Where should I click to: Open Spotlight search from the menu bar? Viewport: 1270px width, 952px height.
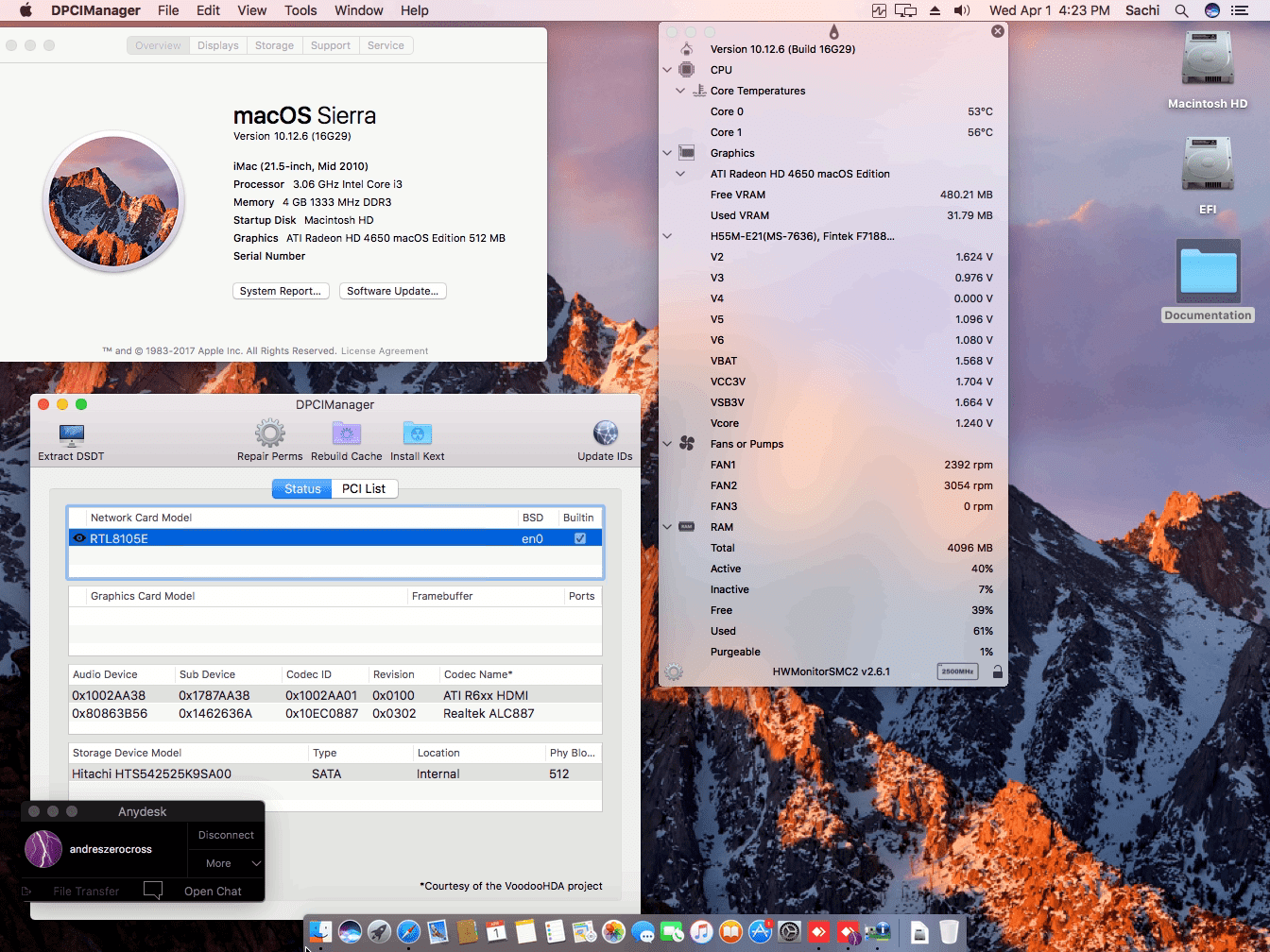point(1181,12)
